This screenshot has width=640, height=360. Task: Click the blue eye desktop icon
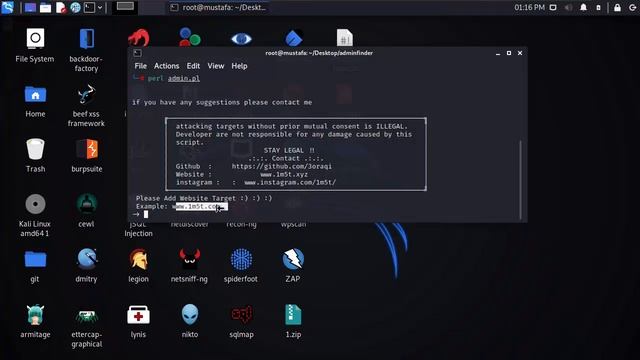(241, 39)
